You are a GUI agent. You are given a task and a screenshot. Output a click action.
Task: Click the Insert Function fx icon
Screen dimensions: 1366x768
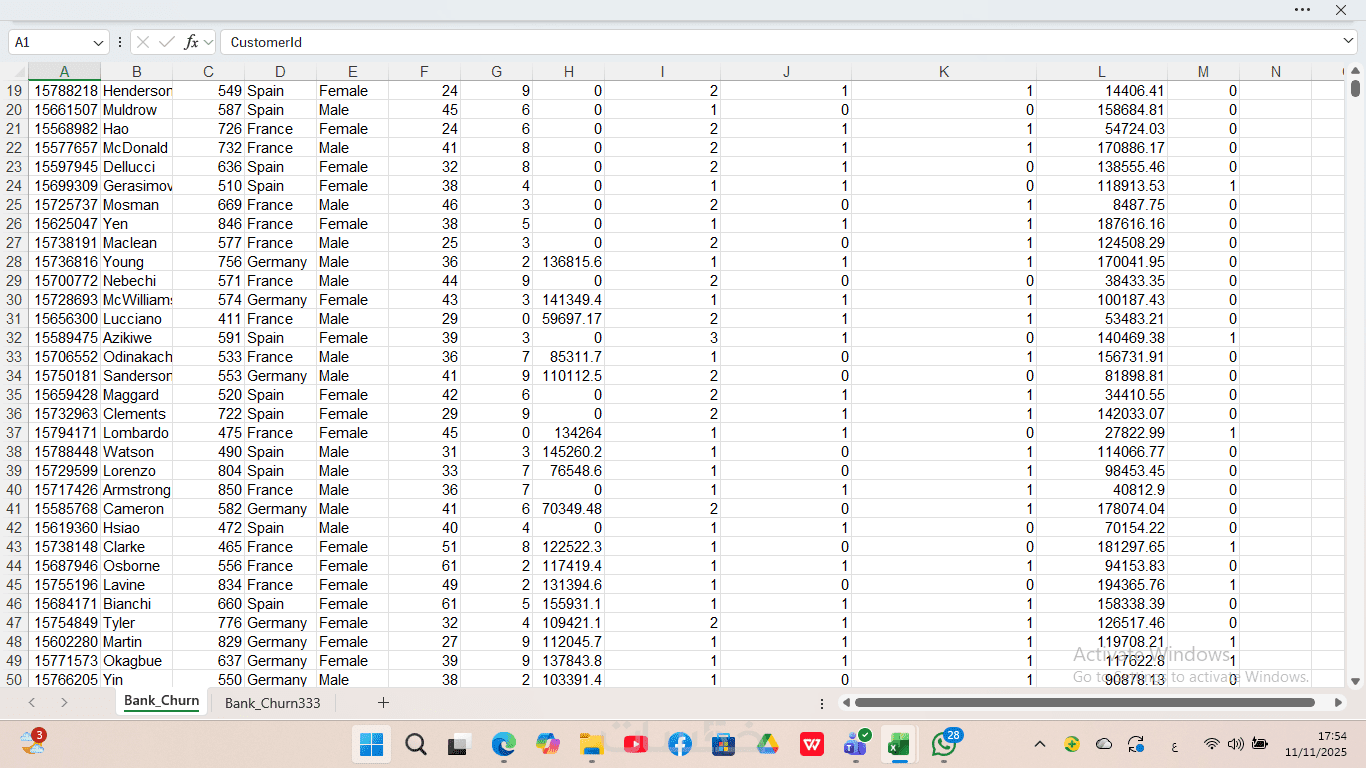point(191,42)
